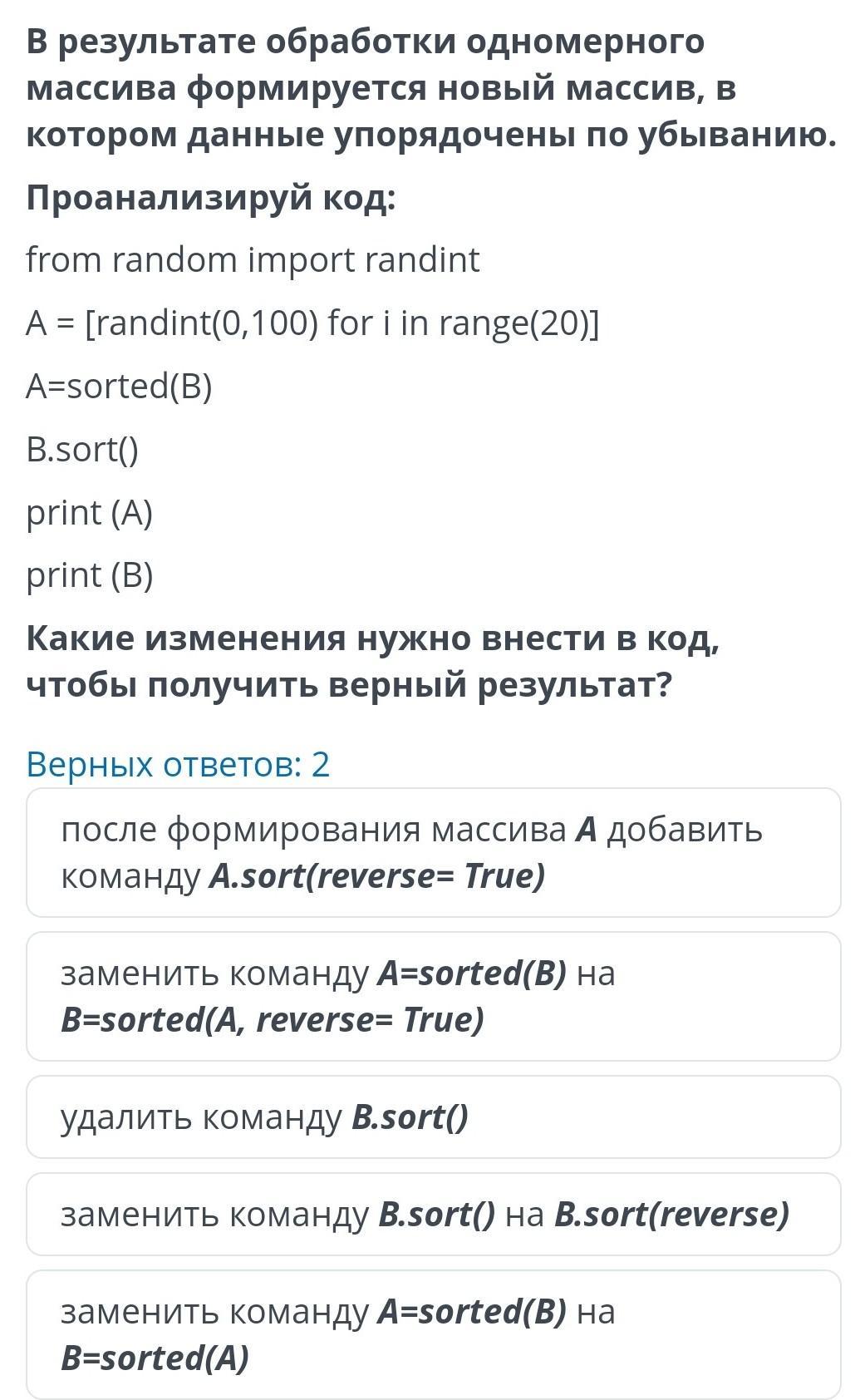Select answer replacing with B=sorted(A, reverse= True)

(433, 996)
